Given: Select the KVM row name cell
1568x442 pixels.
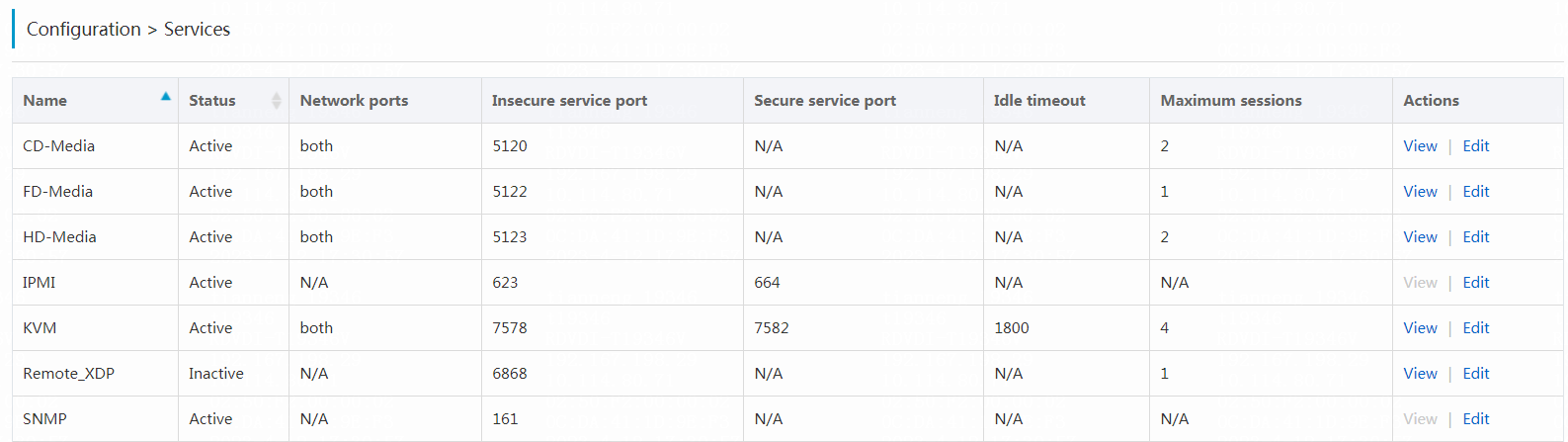Looking at the screenshot, I should pos(95,327).
